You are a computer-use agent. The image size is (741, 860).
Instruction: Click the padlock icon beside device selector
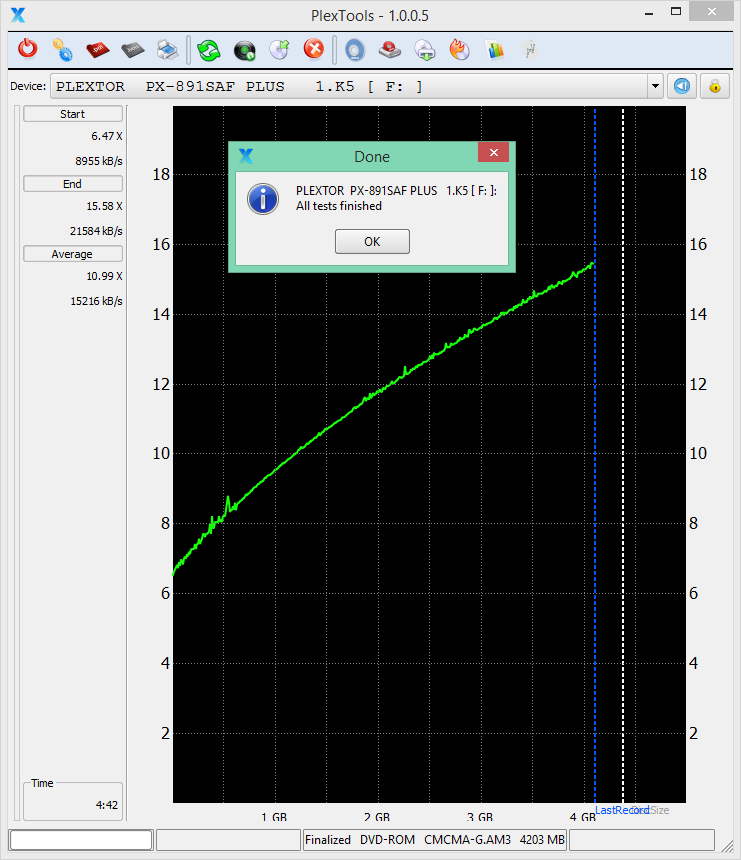tap(715, 86)
